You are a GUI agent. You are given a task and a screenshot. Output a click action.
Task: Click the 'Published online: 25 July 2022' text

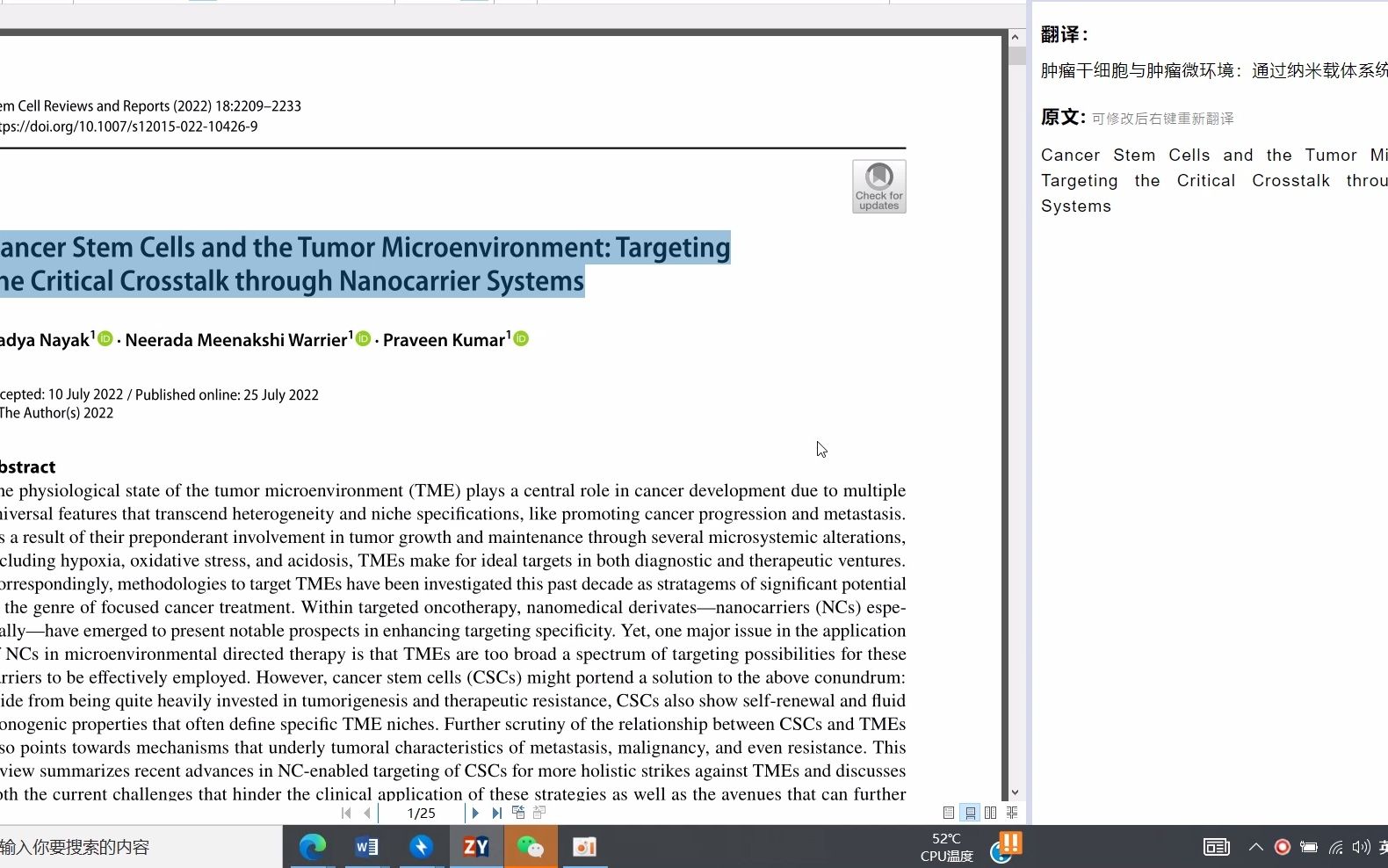[227, 395]
